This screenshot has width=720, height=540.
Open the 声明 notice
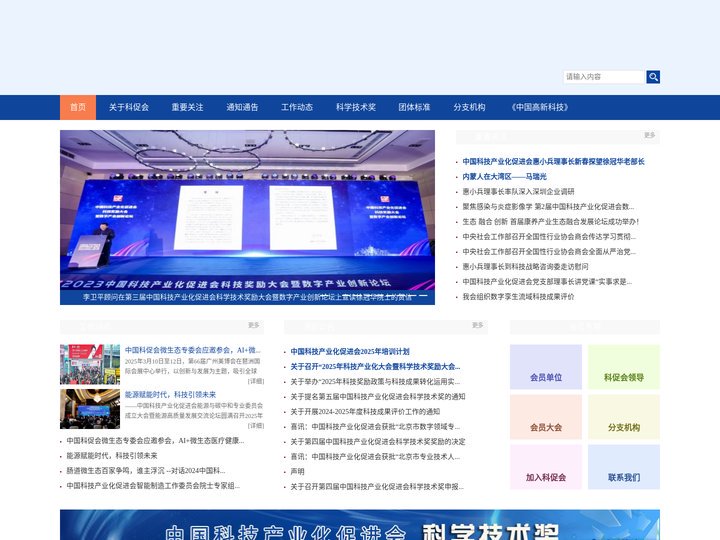[x=298, y=472]
